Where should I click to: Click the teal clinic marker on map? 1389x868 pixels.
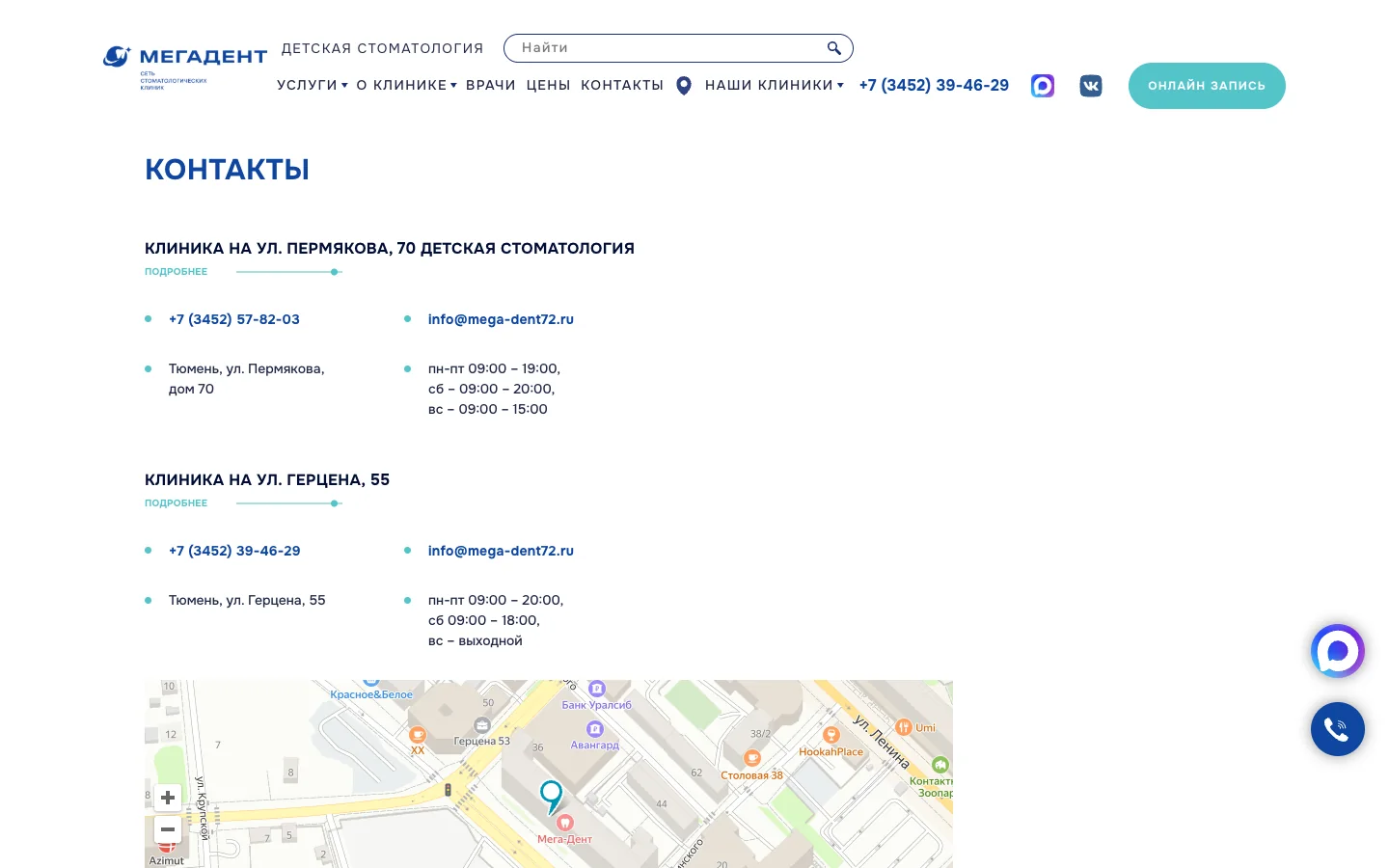551,797
